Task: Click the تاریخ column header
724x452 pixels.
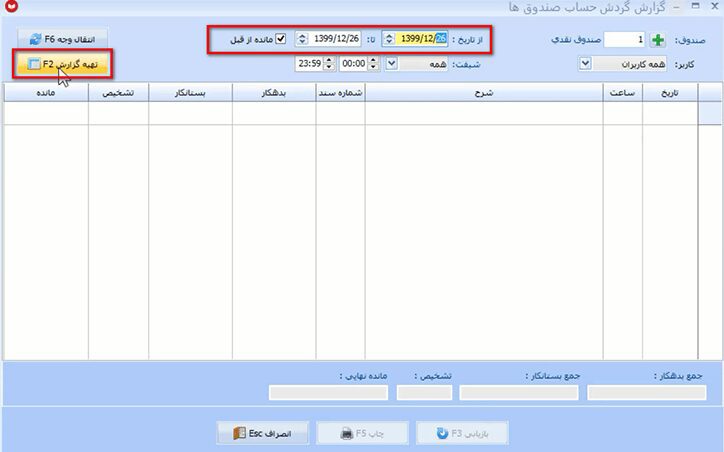Action: (670, 93)
